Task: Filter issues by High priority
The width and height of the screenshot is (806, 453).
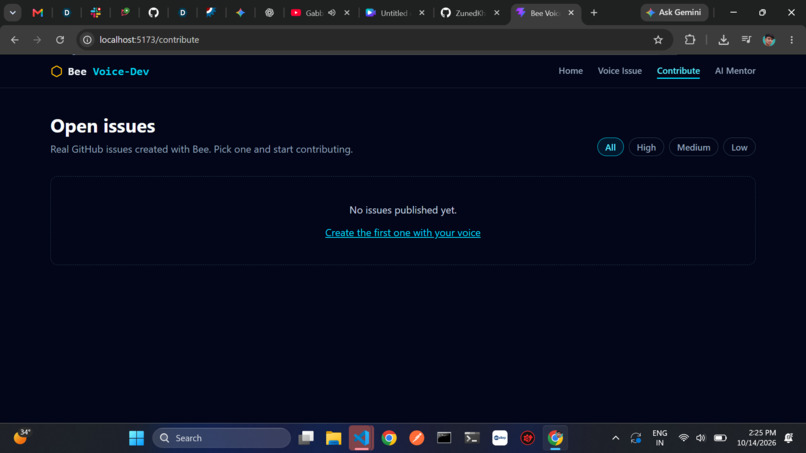Action: tap(646, 148)
